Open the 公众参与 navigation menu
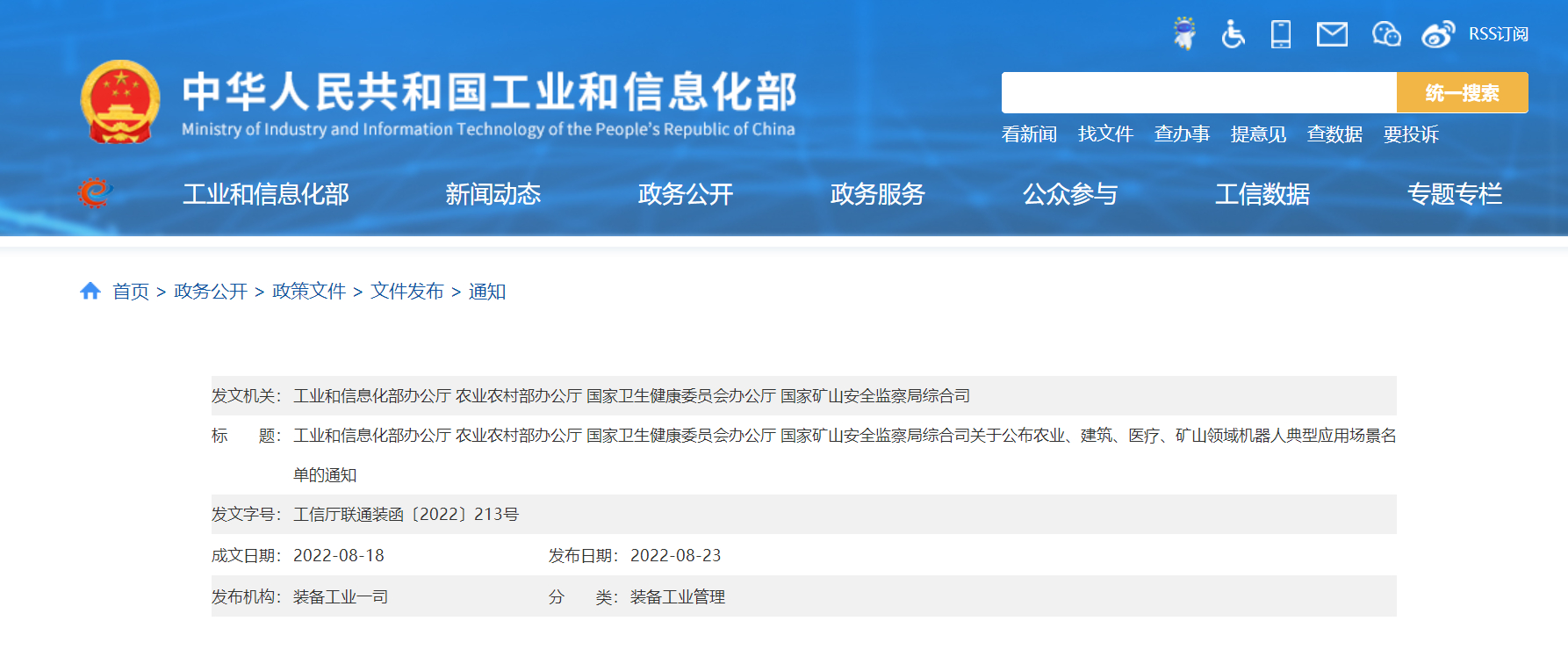 tap(1070, 194)
